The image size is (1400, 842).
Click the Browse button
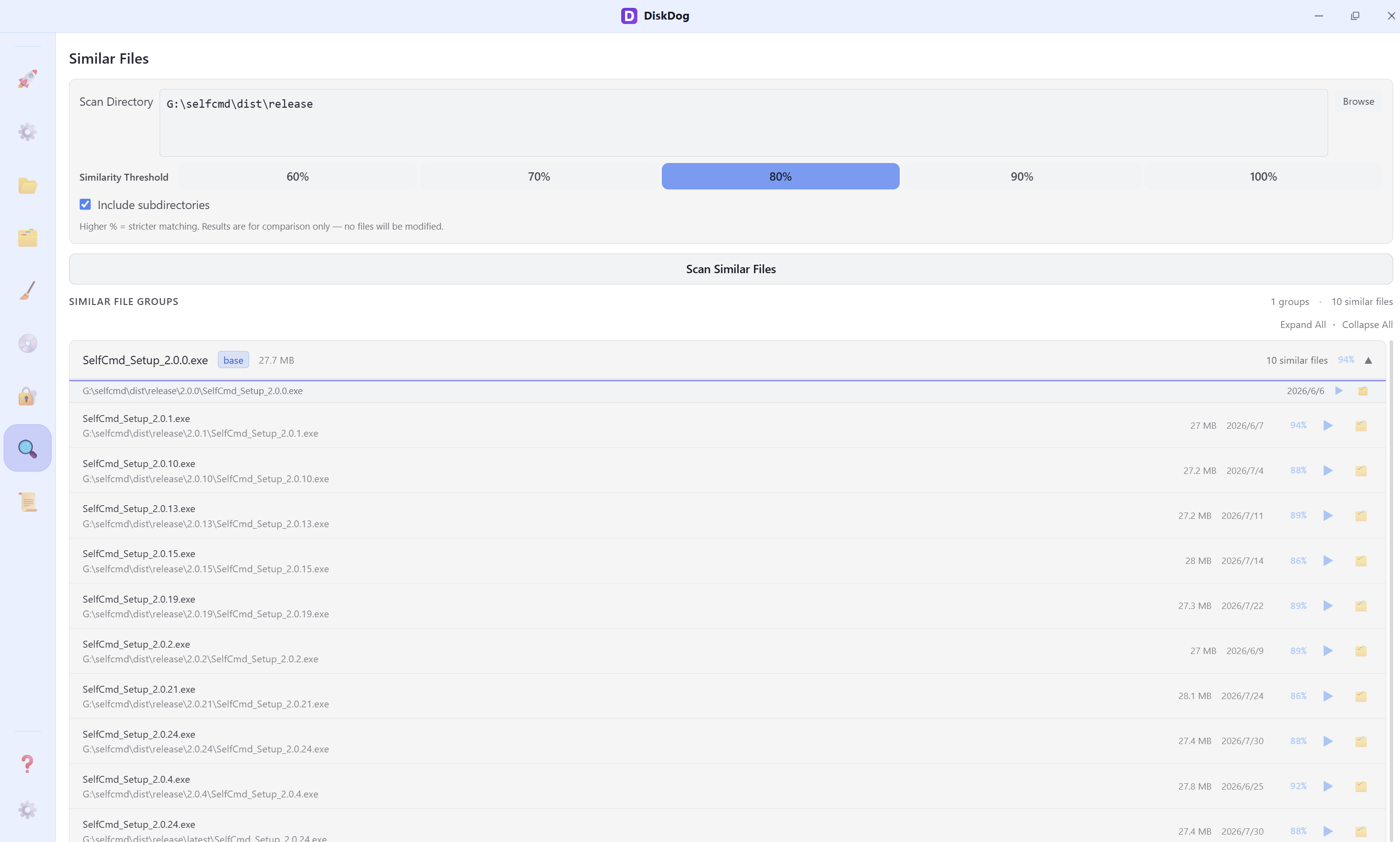pos(1358,101)
